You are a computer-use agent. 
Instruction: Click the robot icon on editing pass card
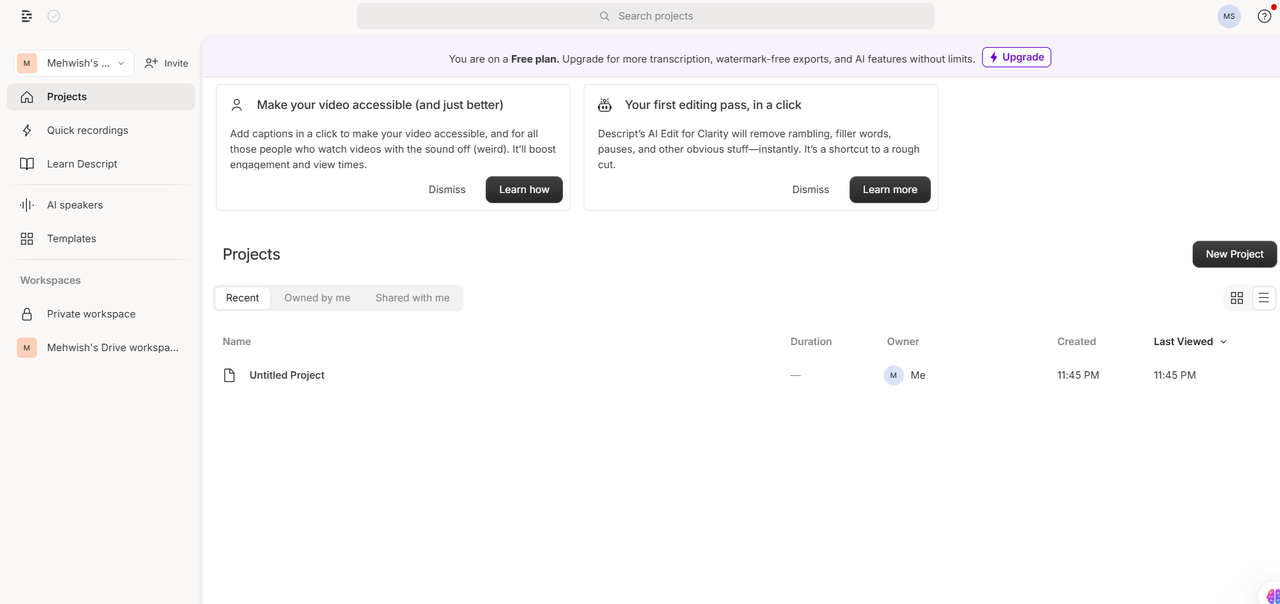coord(605,105)
